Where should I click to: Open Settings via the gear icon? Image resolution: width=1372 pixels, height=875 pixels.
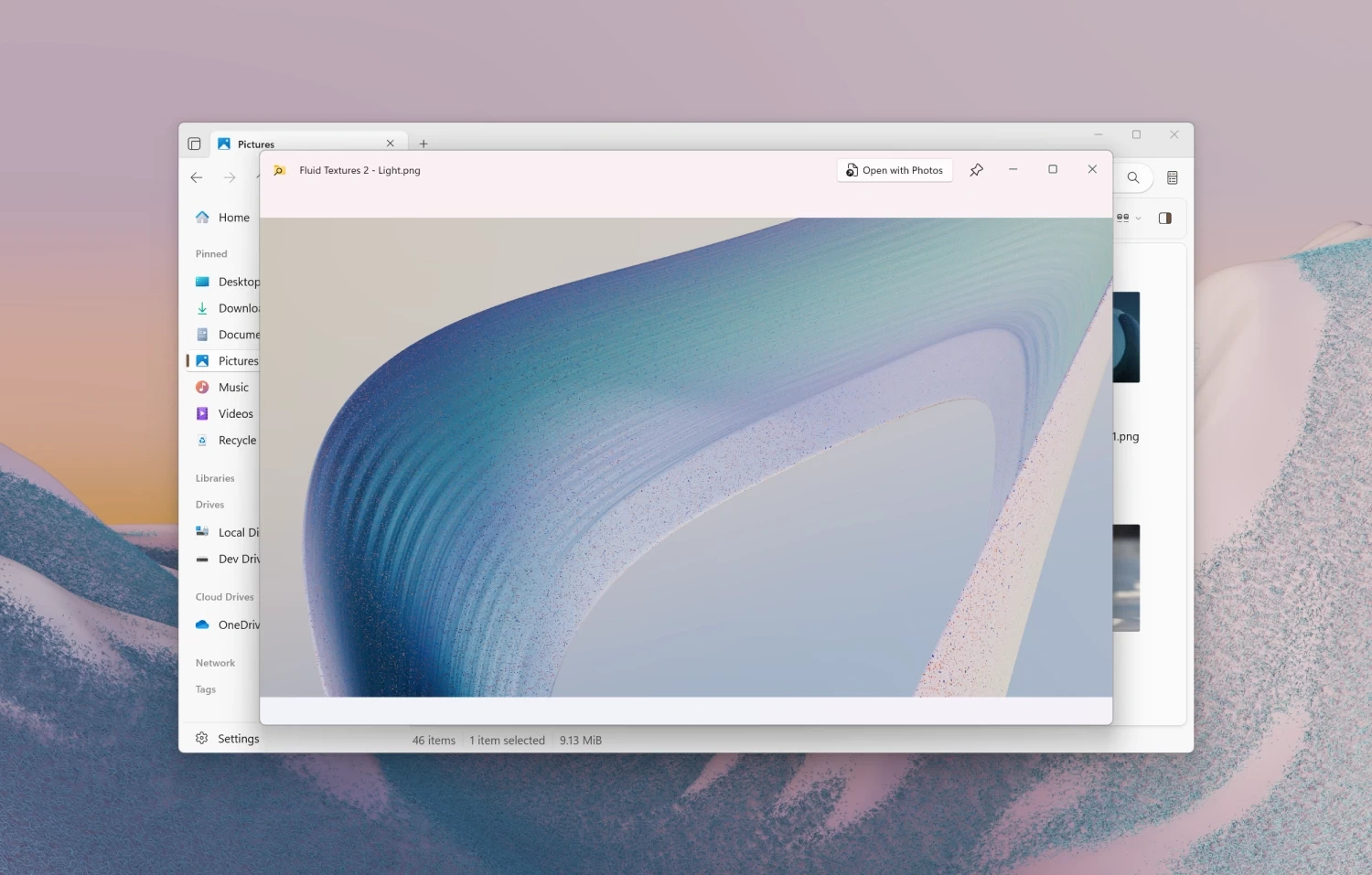tap(201, 738)
